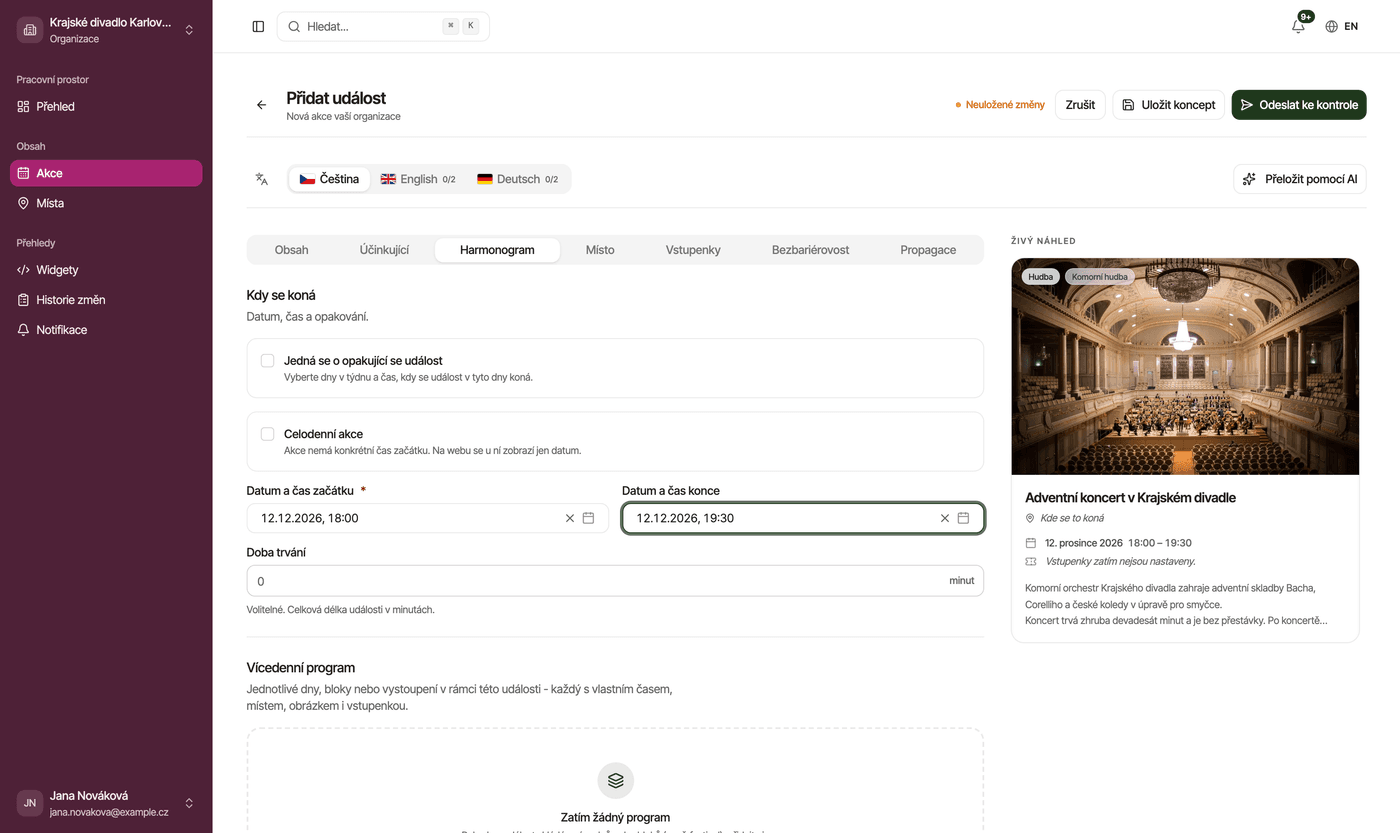Switch to the Propagace tab
This screenshot has width=1400, height=833.
928,250
